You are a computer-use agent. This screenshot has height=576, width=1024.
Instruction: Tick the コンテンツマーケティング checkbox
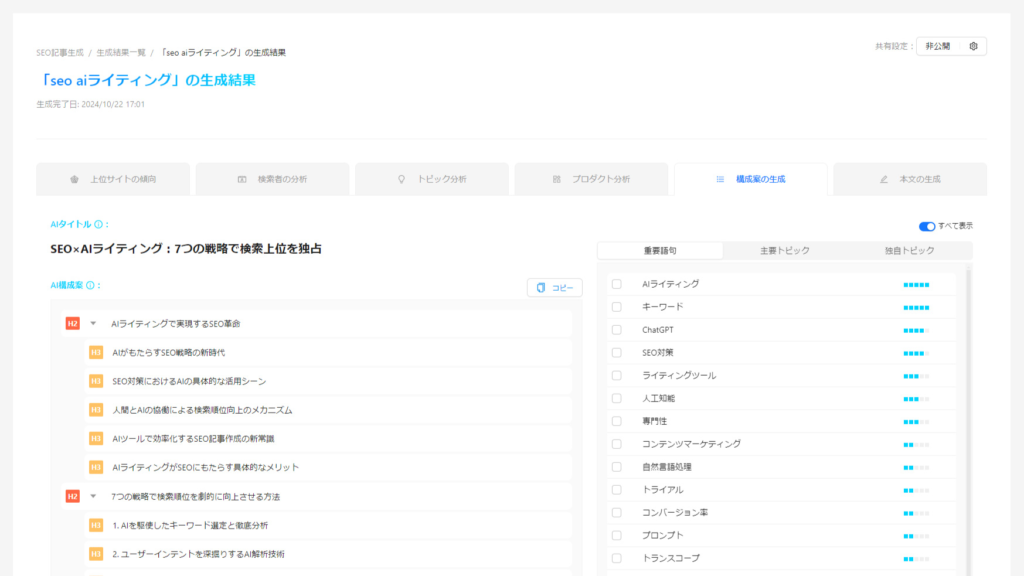(x=616, y=444)
